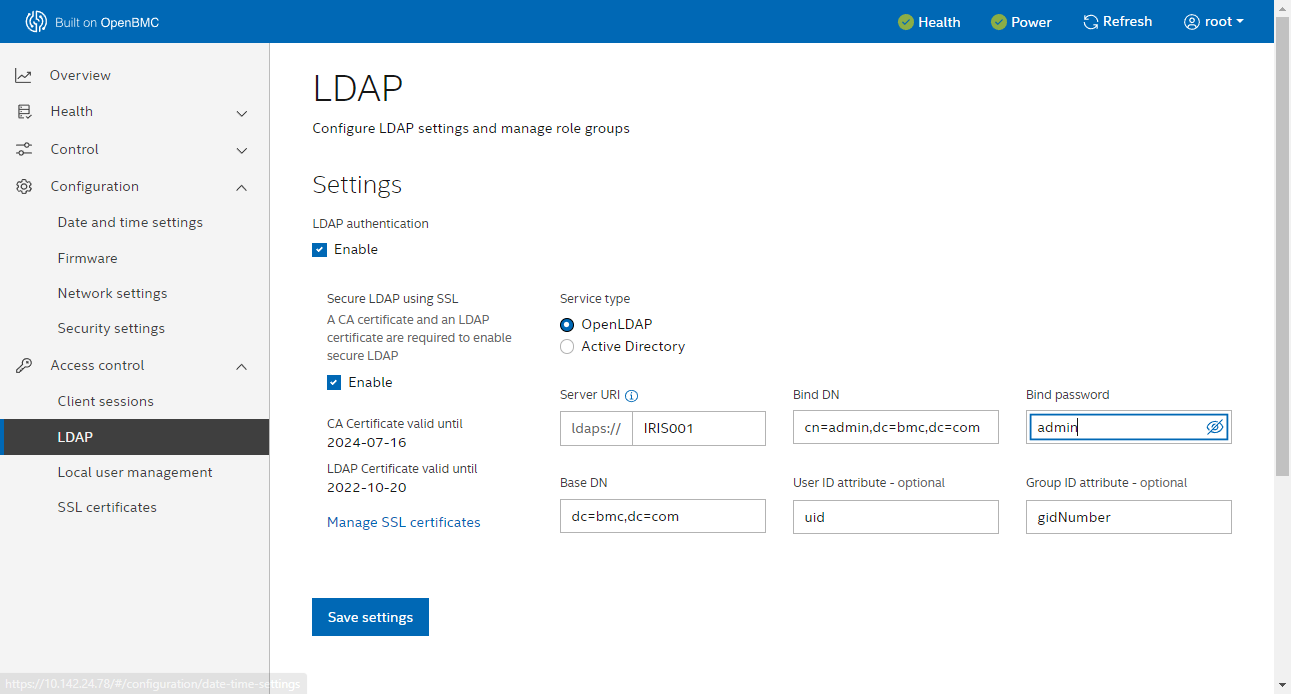This screenshot has width=1291, height=694.
Task: Select the OpenLDAP service type
Action: pyautogui.click(x=567, y=324)
